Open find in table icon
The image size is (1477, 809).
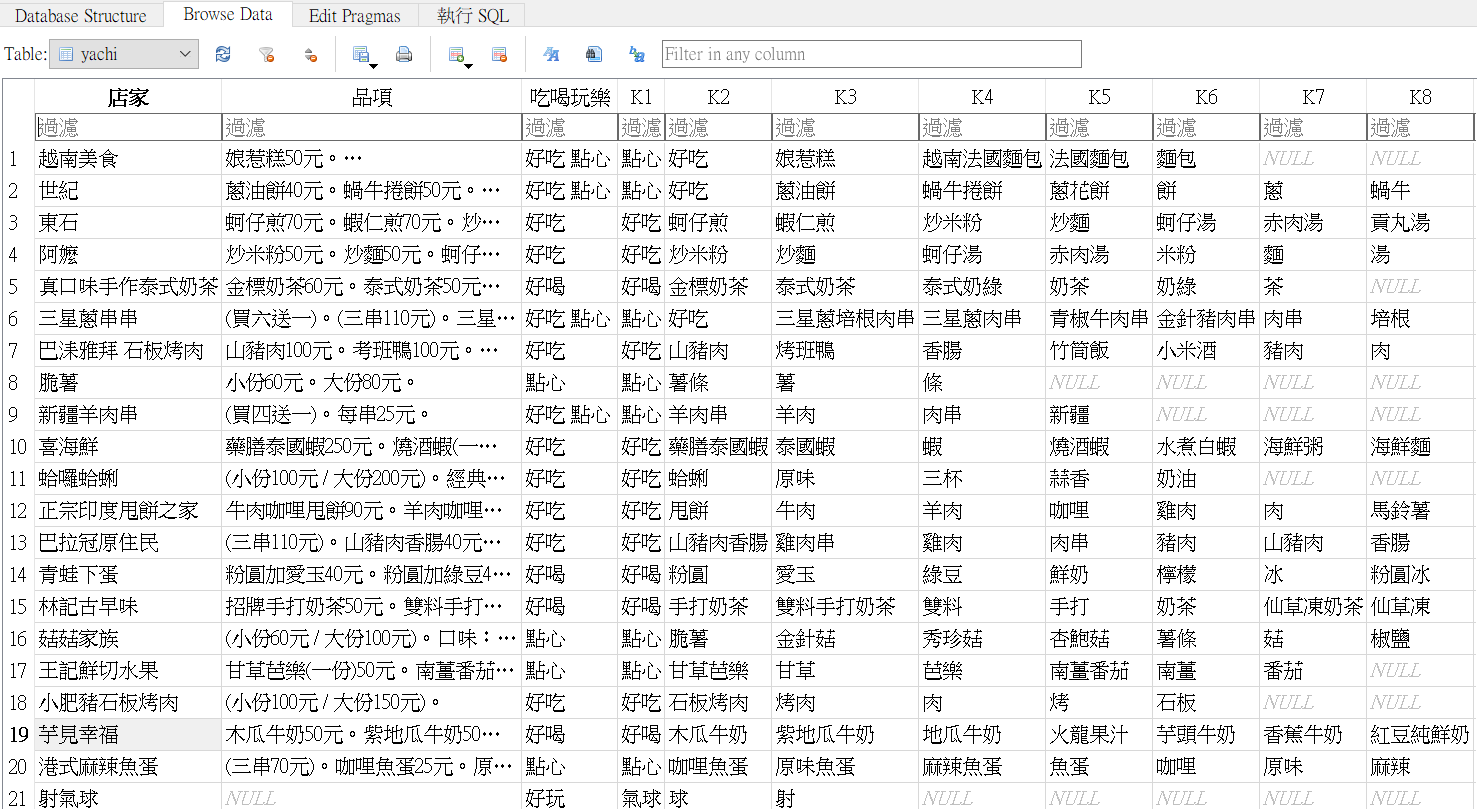pyautogui.click(x=594, y=54)
